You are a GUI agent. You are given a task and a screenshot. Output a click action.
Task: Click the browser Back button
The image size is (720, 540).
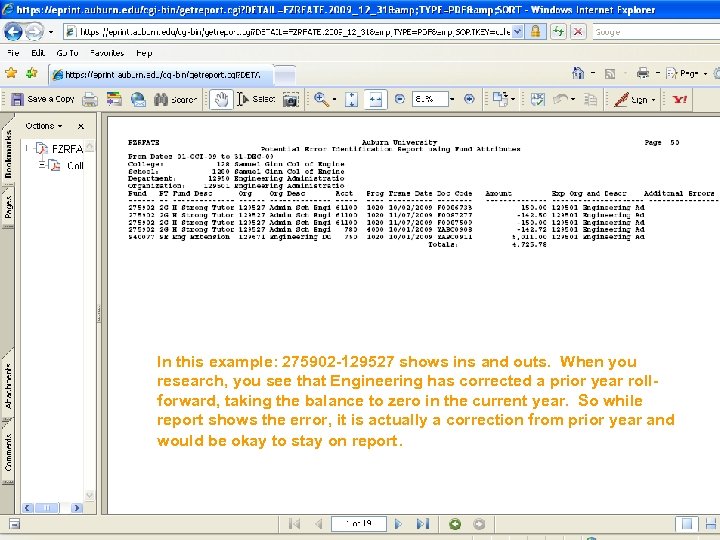(12, 32)
